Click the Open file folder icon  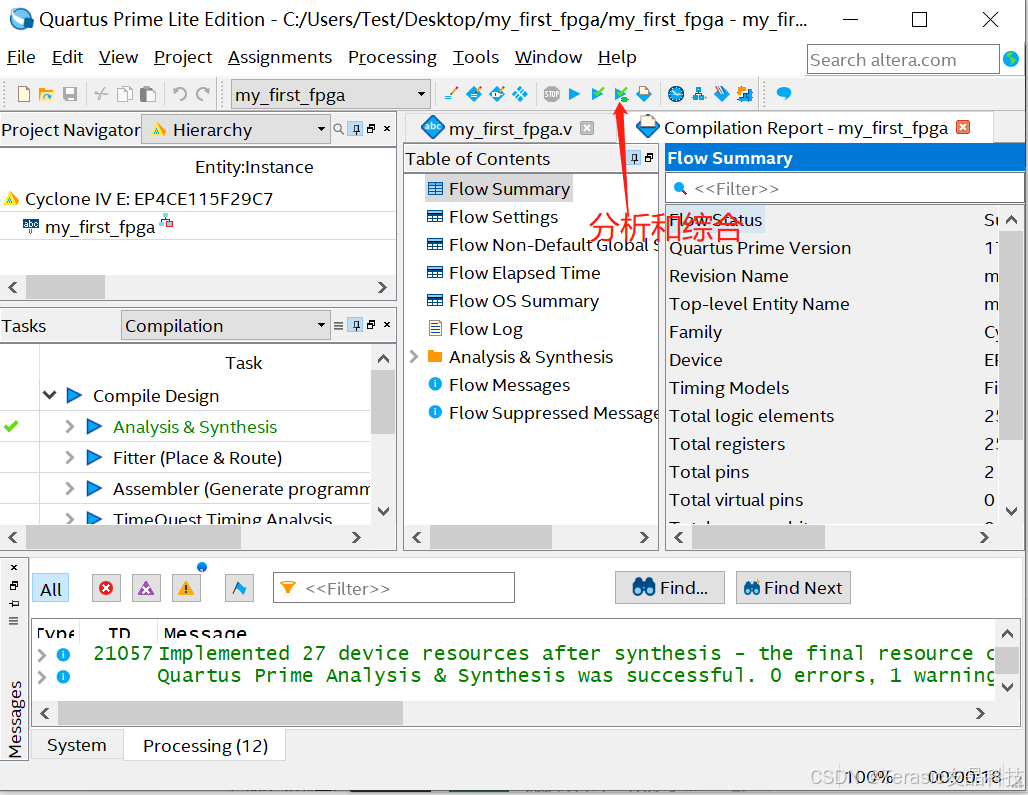pos(46,94)
